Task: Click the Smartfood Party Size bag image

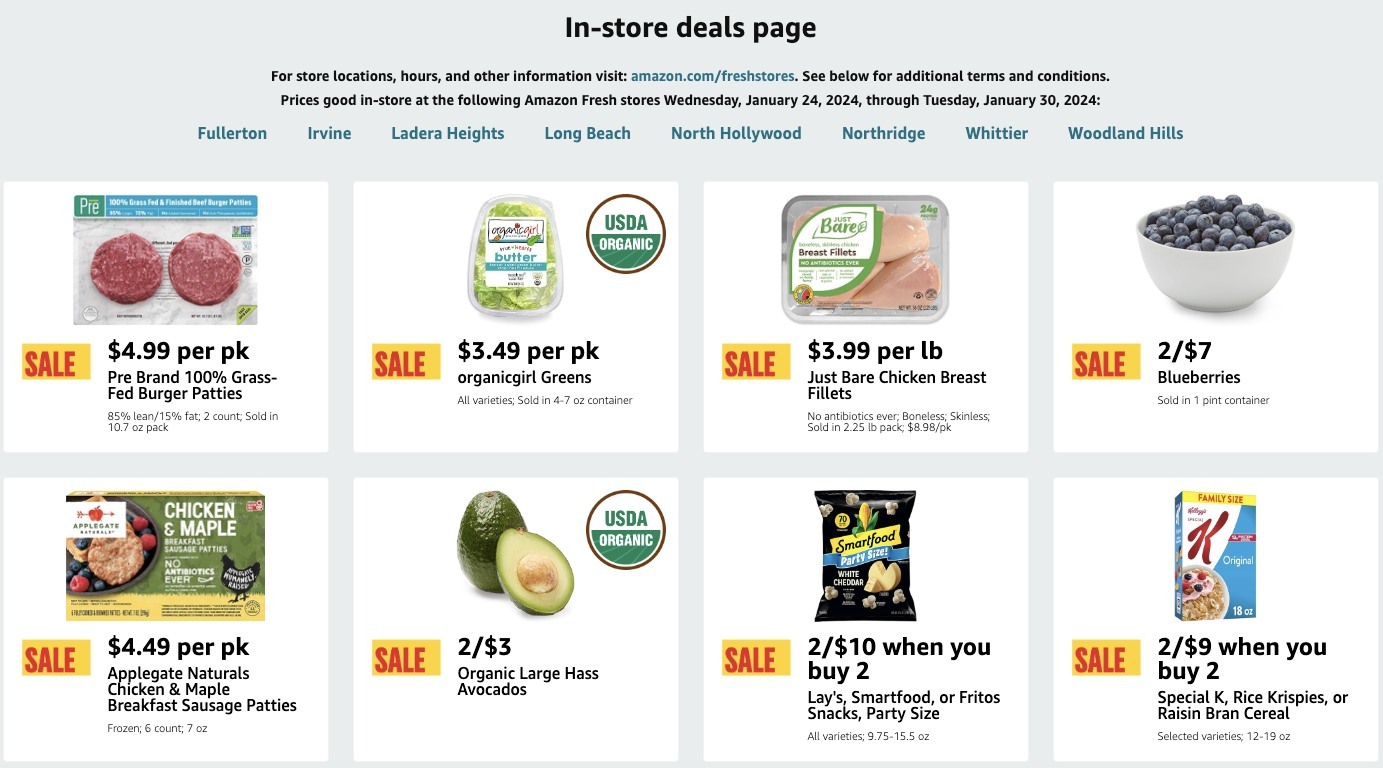Action: (865, 555)
